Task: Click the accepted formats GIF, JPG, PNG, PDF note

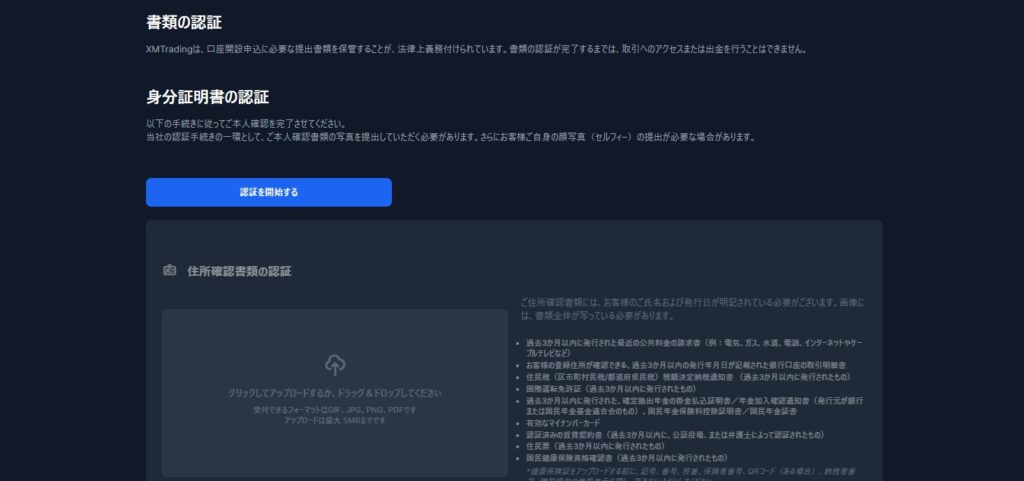Action: (x=334, y=410)
